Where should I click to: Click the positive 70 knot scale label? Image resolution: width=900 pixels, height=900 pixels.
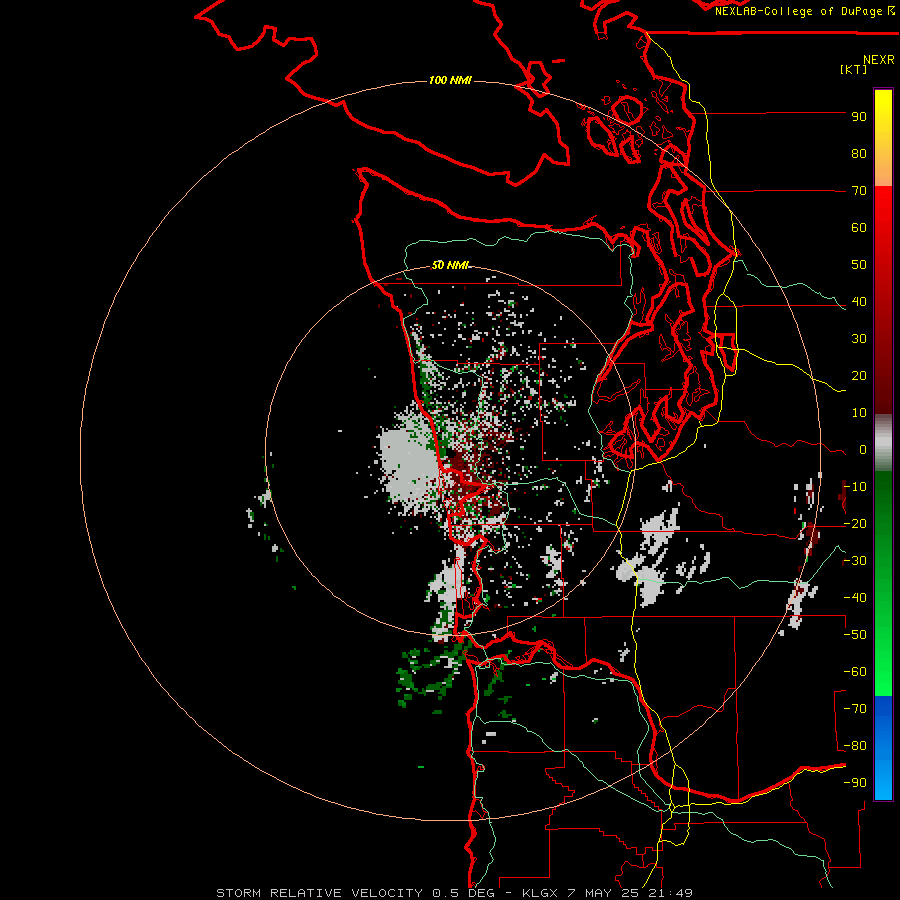coord(859,191)
